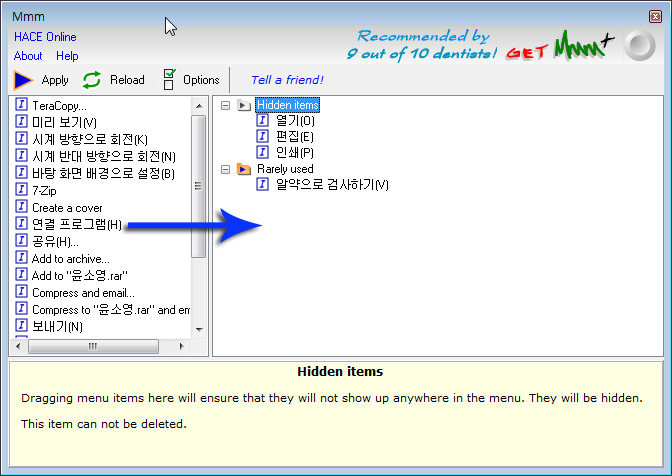Click the icon beside 바탕 화면 배경으로 설정(B)
The image size is (672, 476).
point(21,173)
